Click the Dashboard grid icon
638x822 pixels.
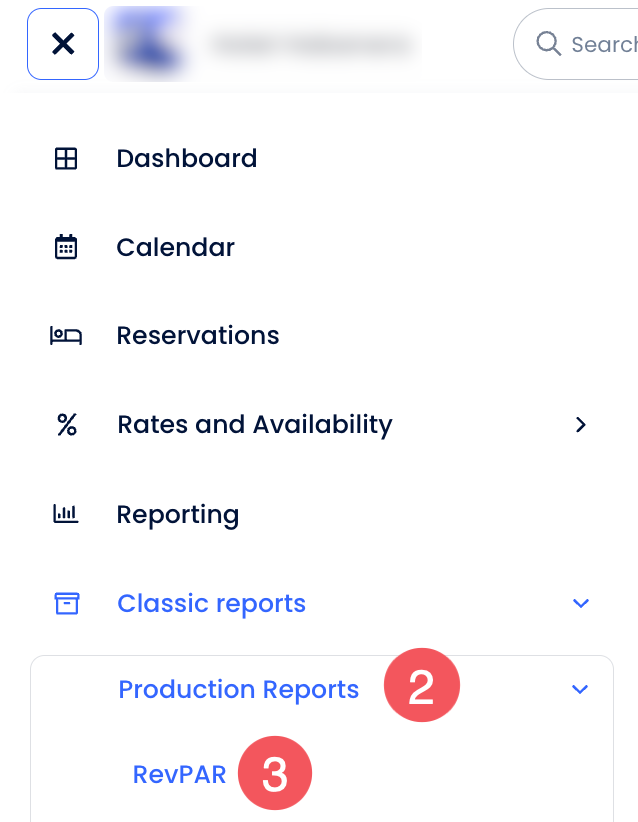(x=66, y=159)
